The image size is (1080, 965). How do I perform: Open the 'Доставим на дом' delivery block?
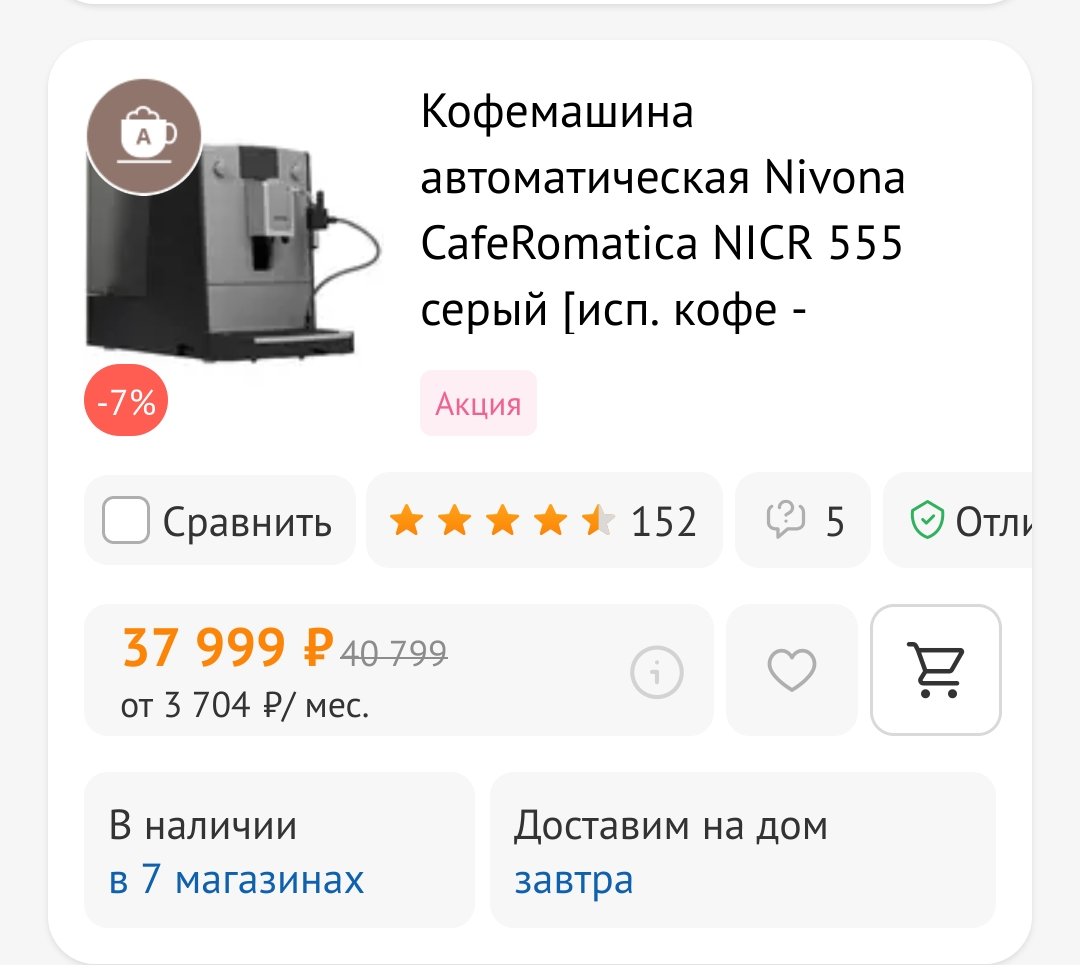click(x=742, y=850)
